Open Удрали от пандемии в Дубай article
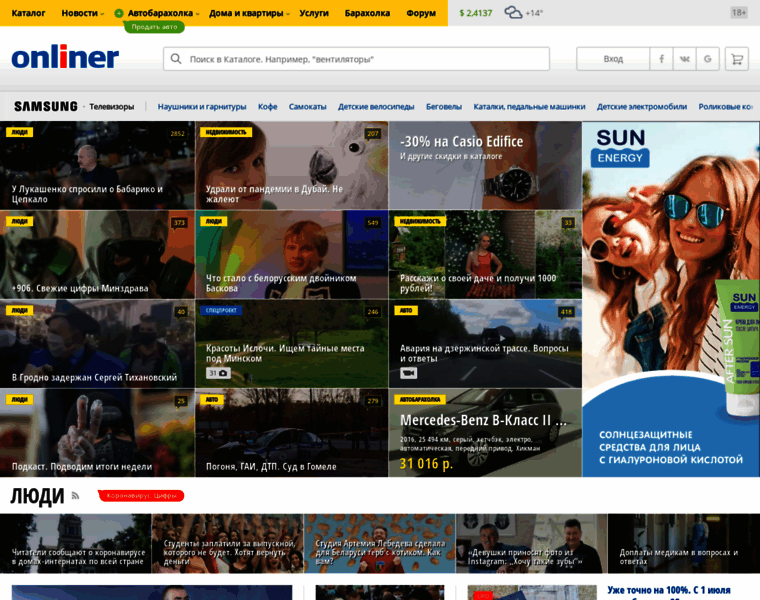760x600 pixels. [291, 166]
